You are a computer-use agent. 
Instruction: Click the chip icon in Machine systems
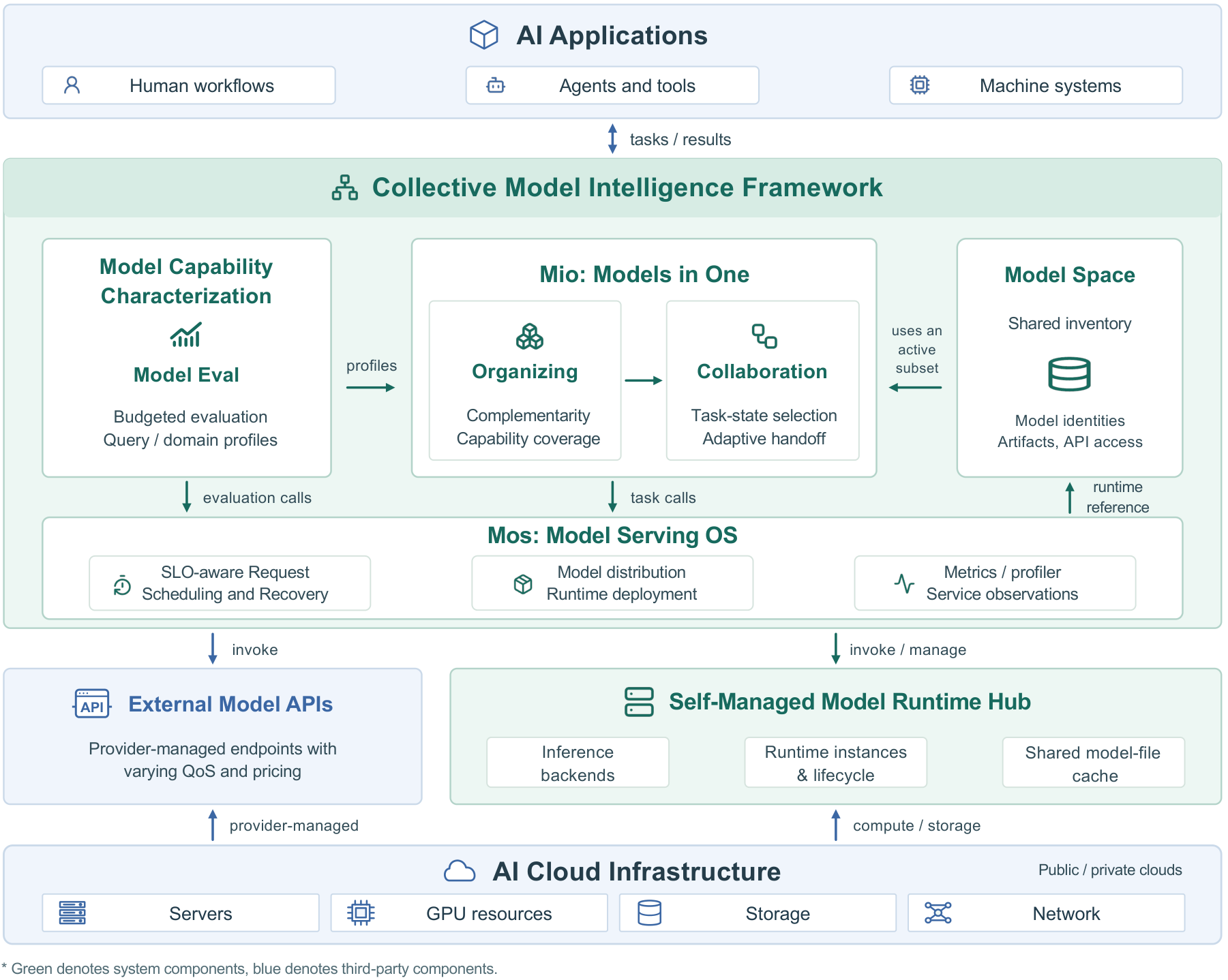[x=920, y=85]
